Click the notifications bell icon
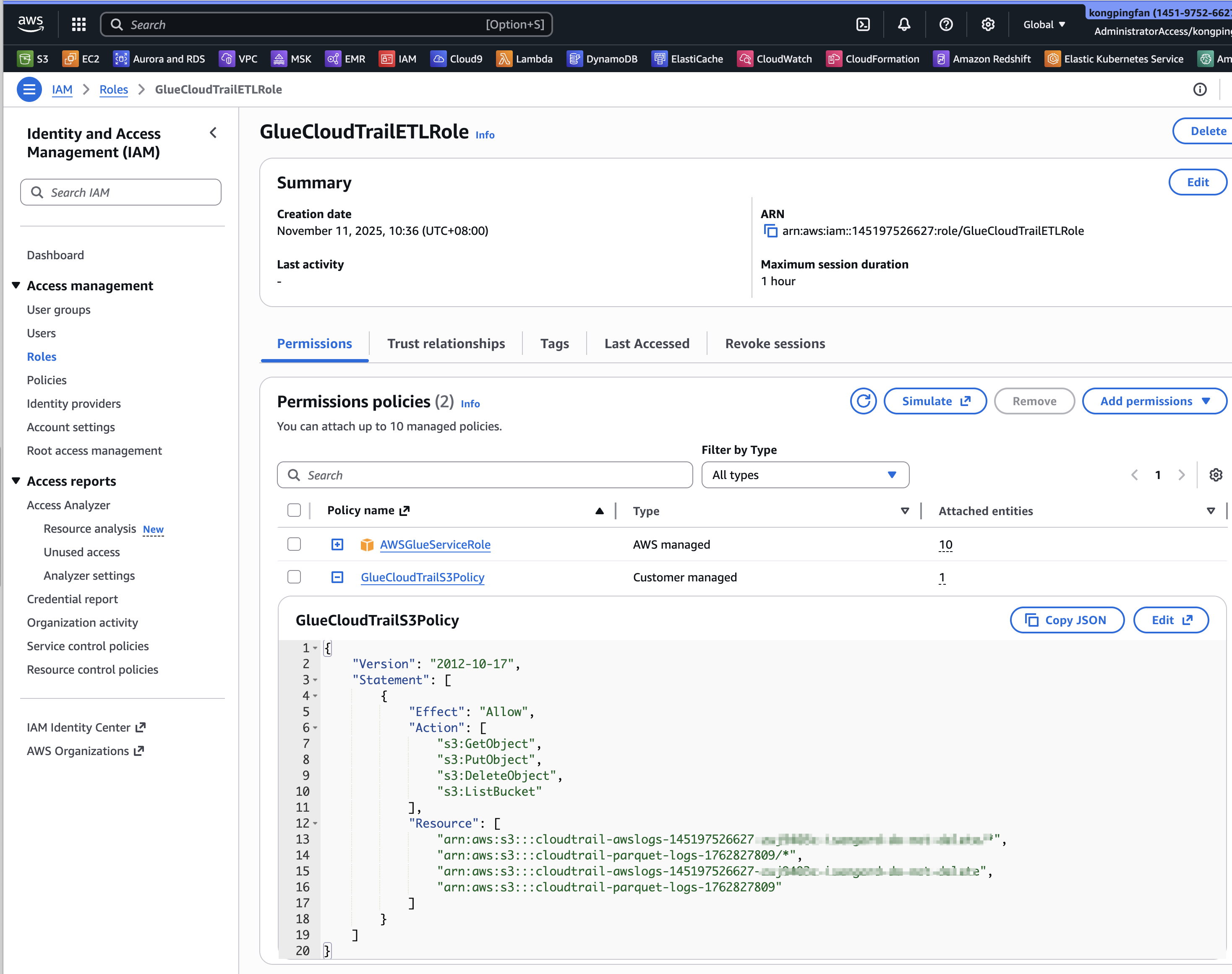The image size is (1232, 974). pyautogui.click(x=904, y=24)
